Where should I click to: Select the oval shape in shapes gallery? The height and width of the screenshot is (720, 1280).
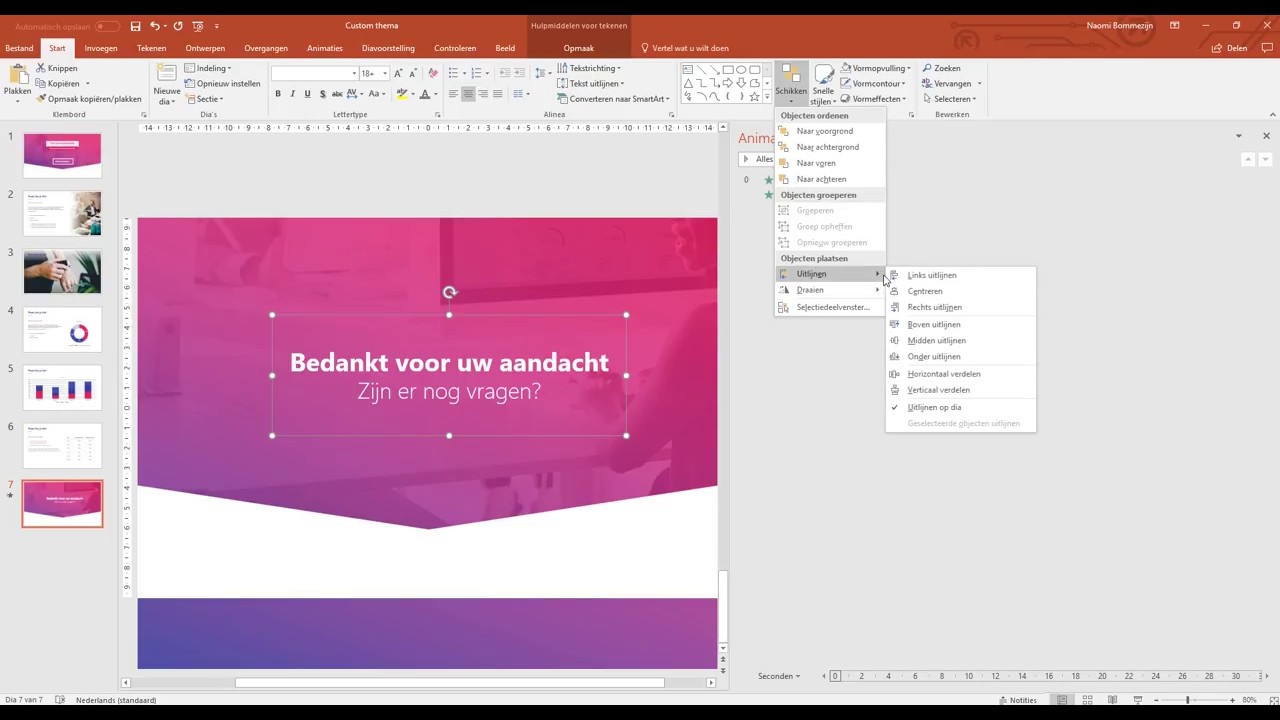click(x=741, y=70)
